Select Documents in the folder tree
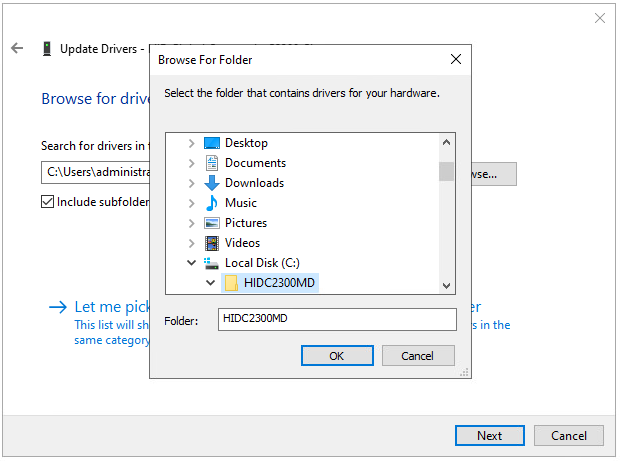This screenshot has height=461, width=620. click(255, 163)
